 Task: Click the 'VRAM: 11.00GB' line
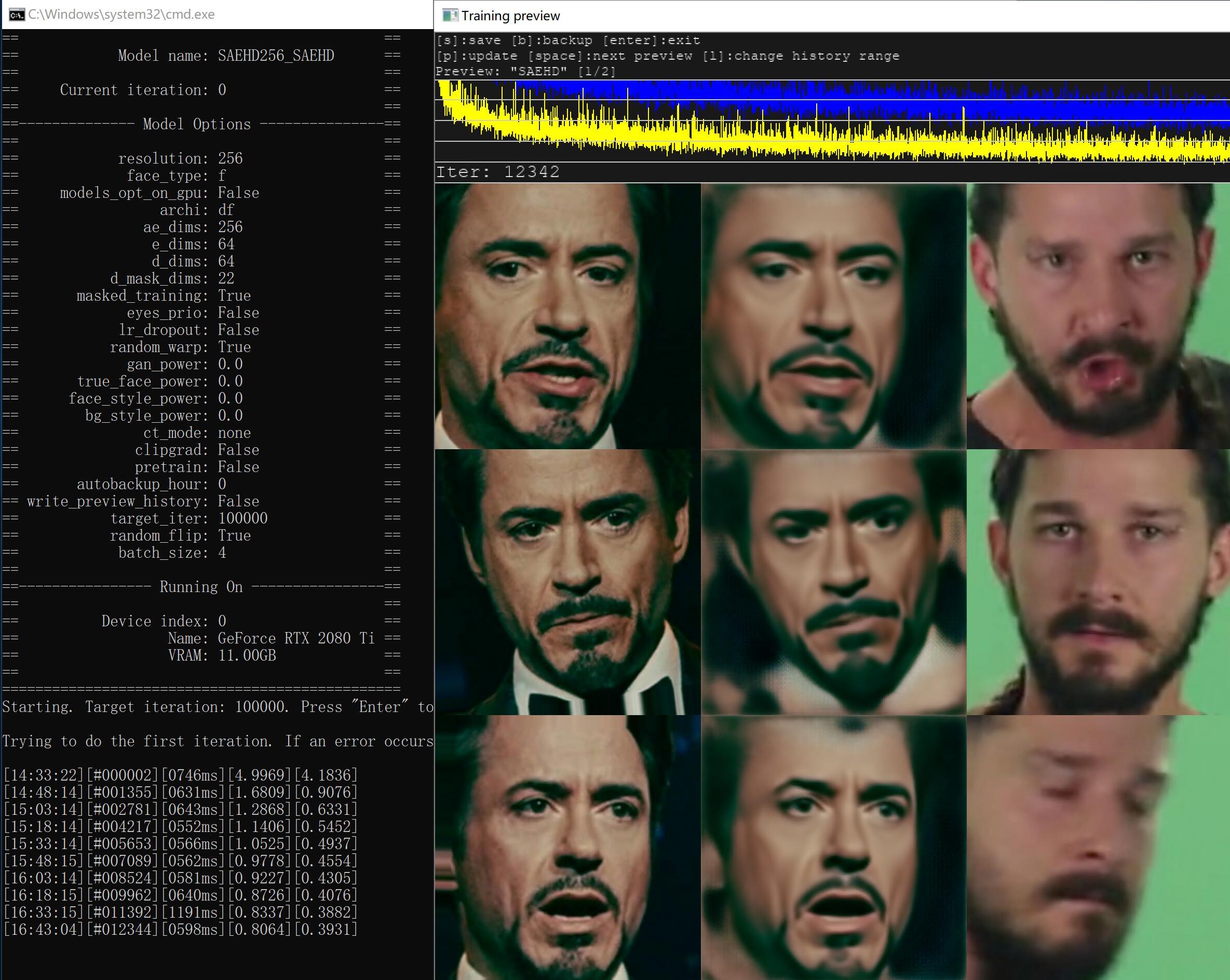(222, 655)
